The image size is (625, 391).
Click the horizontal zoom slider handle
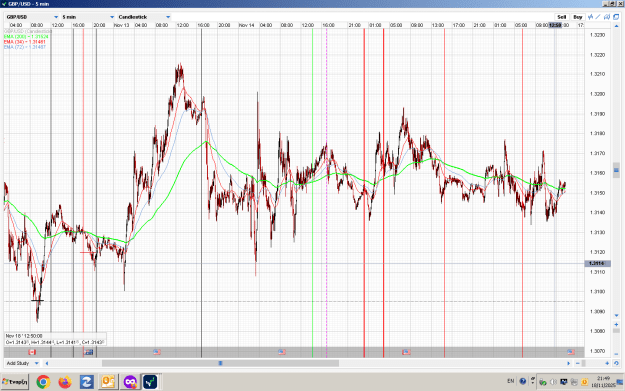[584, 363]
